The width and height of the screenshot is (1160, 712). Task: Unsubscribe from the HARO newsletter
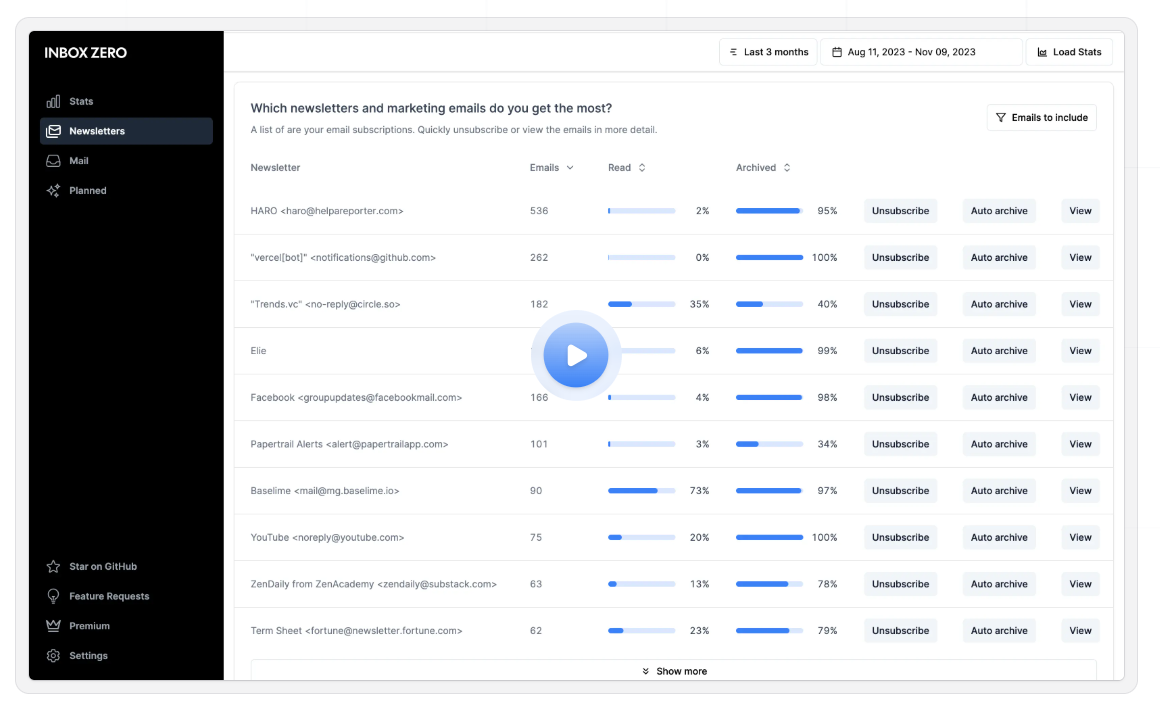(x=900, y=211)
